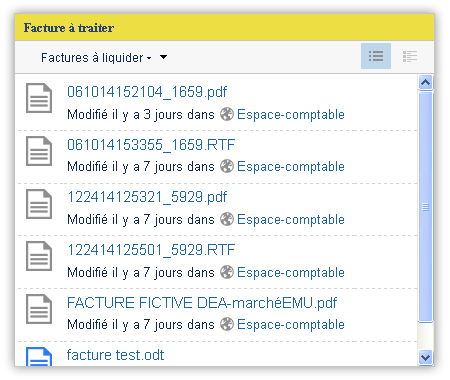The height and width of the screenshot is (380, 450).
Task: Open 061014153355_1659.RTF document link
Action: click(151, 145)
